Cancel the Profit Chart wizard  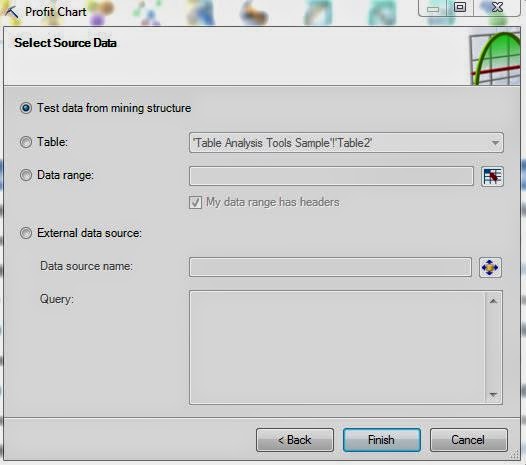469,440
